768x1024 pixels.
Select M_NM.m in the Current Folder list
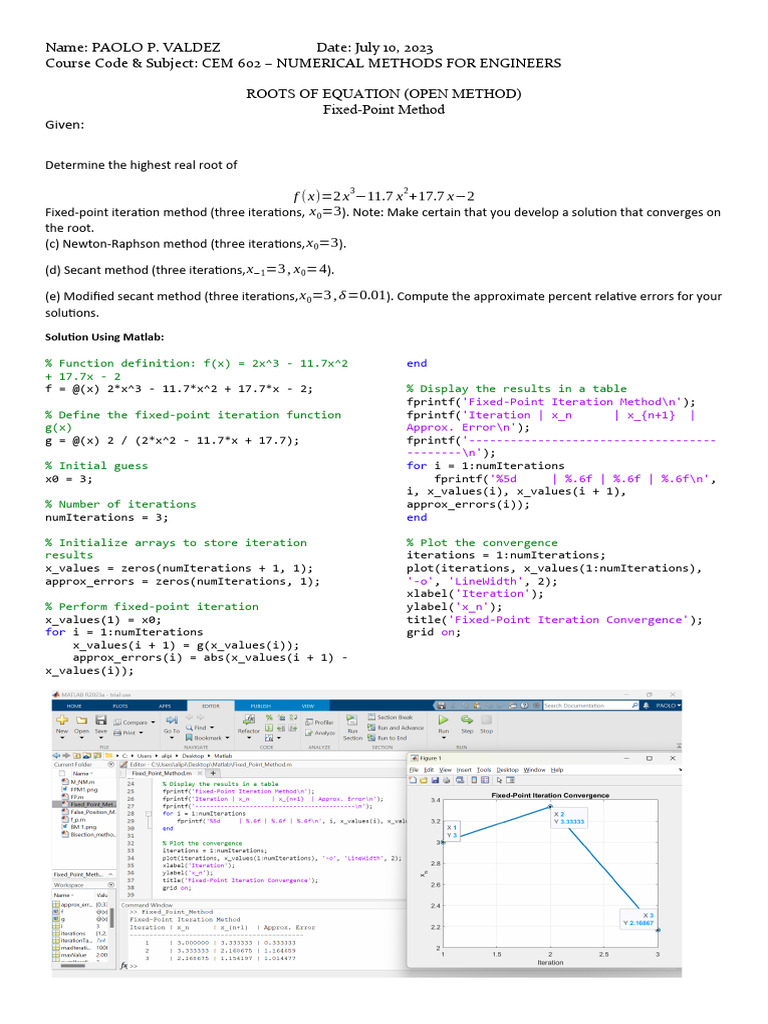82,782
